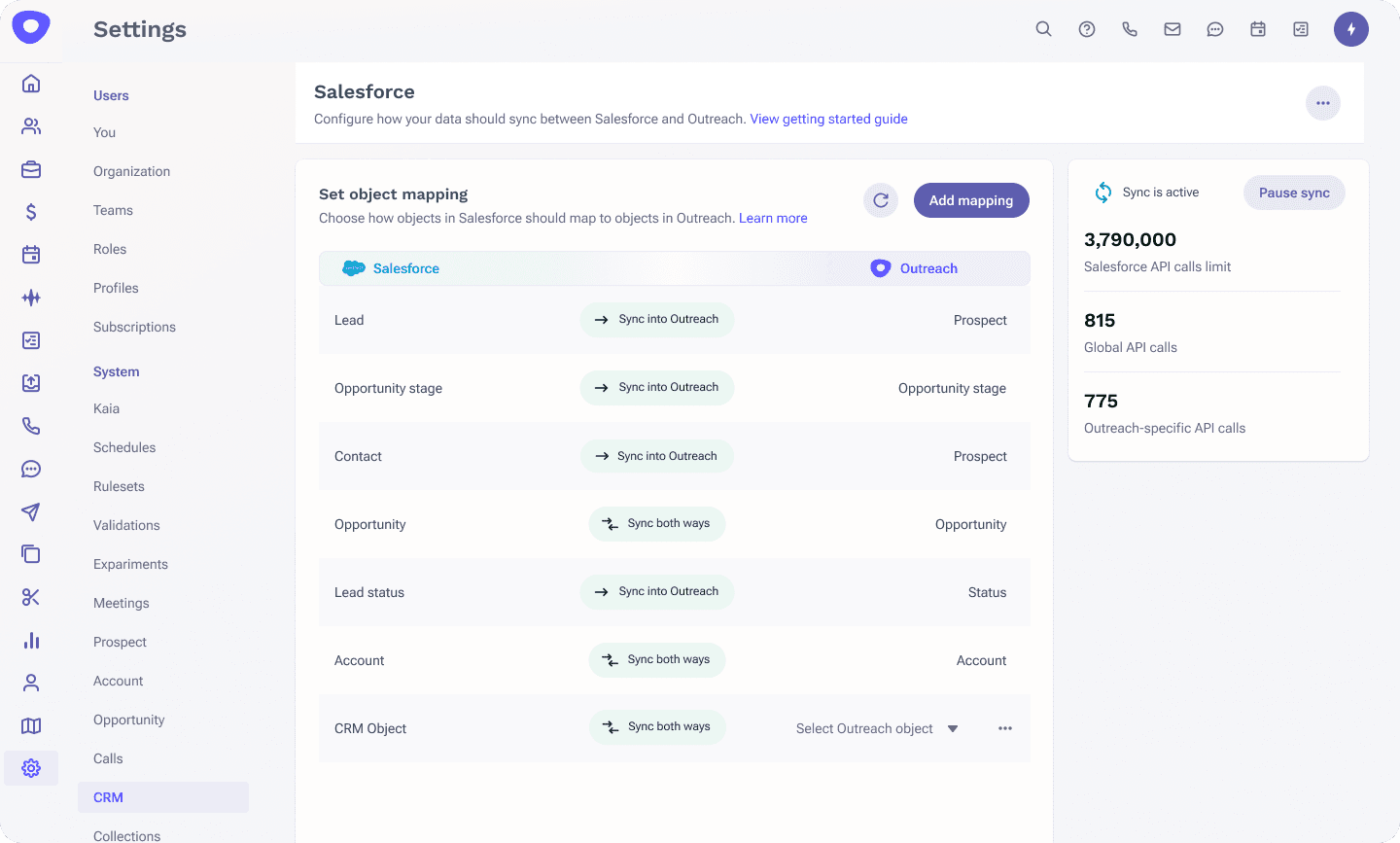
Task: Open Salesforce page ellipsis menu
Action: [1322, 103]
